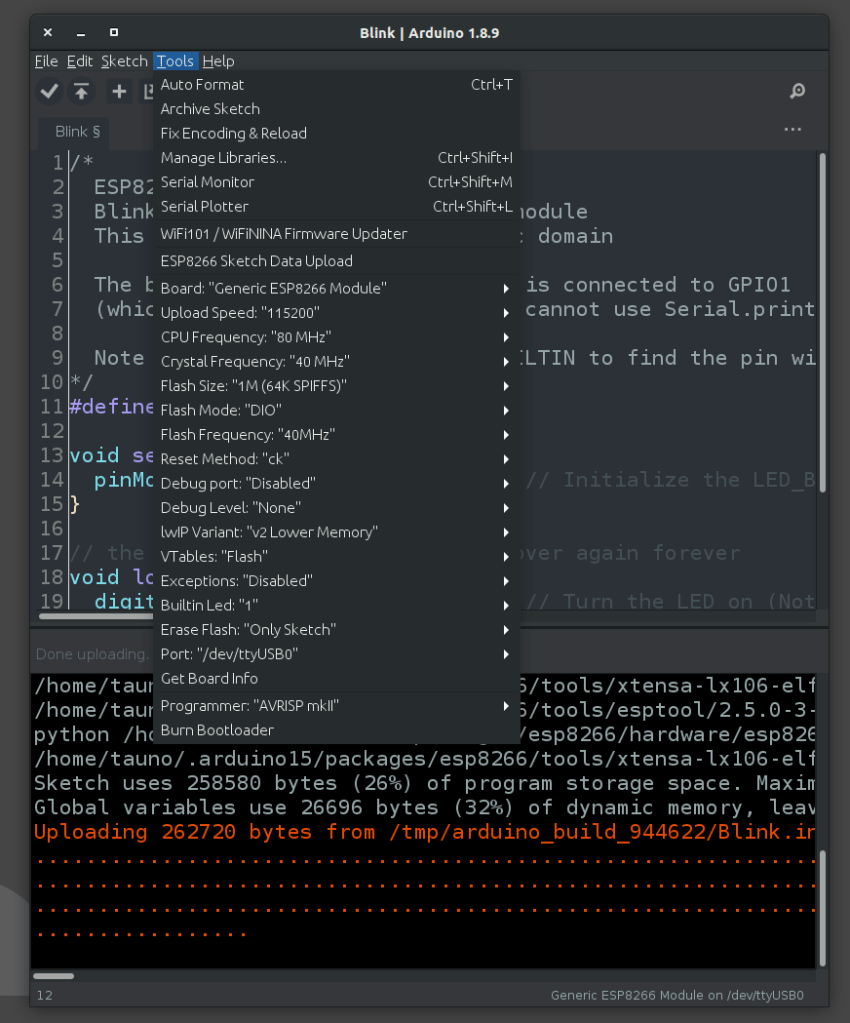The image size is (850, 1023).
Task: Click the Verify checkmark icon
Action: (x=48, y=92)
